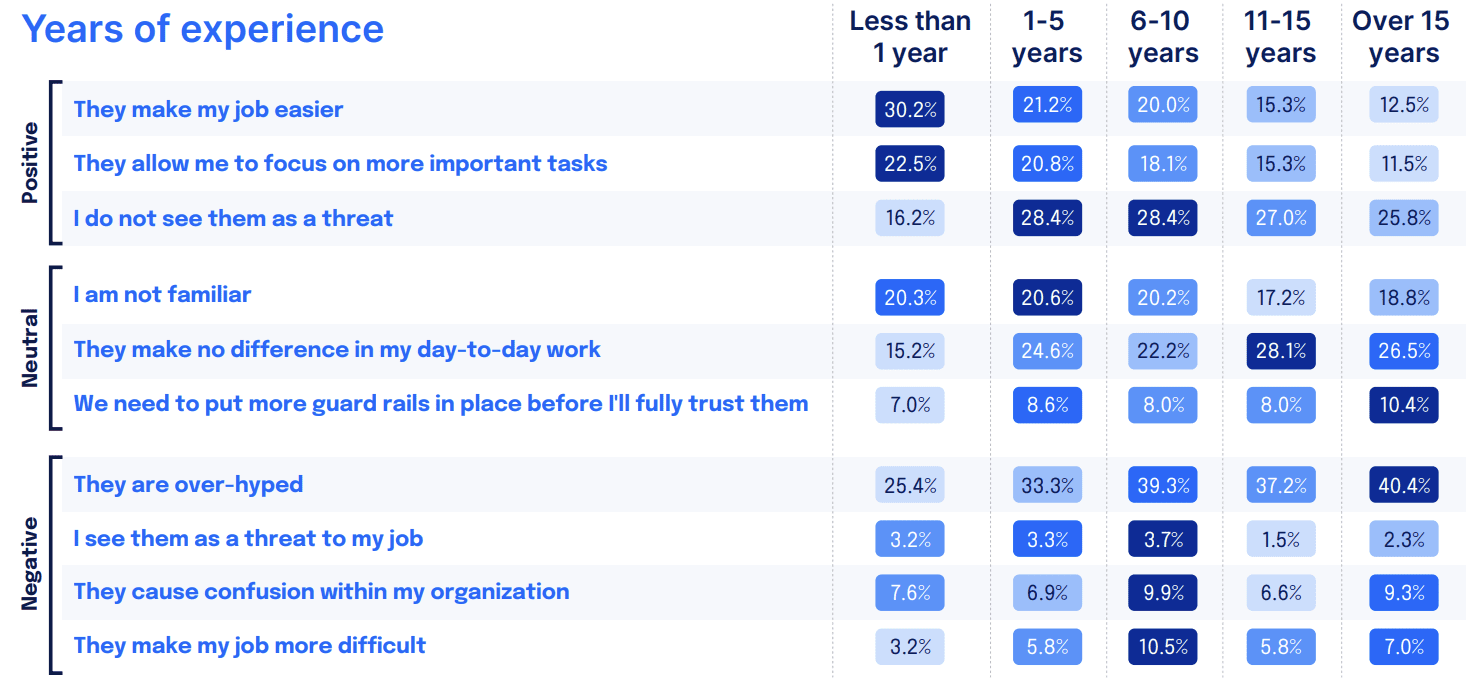The height and width of the screenshot is (690, 1478).
Task: Click the "Negative" vertical group label
Action: [x=31, y=564]
